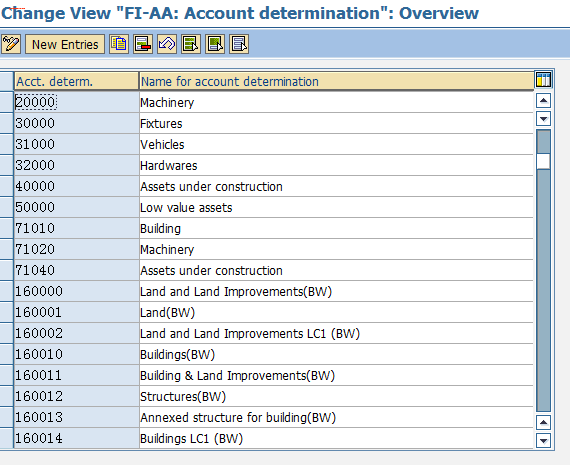Click the Name for account determination header
Viewport: 570px width, 465px height.
tap(336, 81)
